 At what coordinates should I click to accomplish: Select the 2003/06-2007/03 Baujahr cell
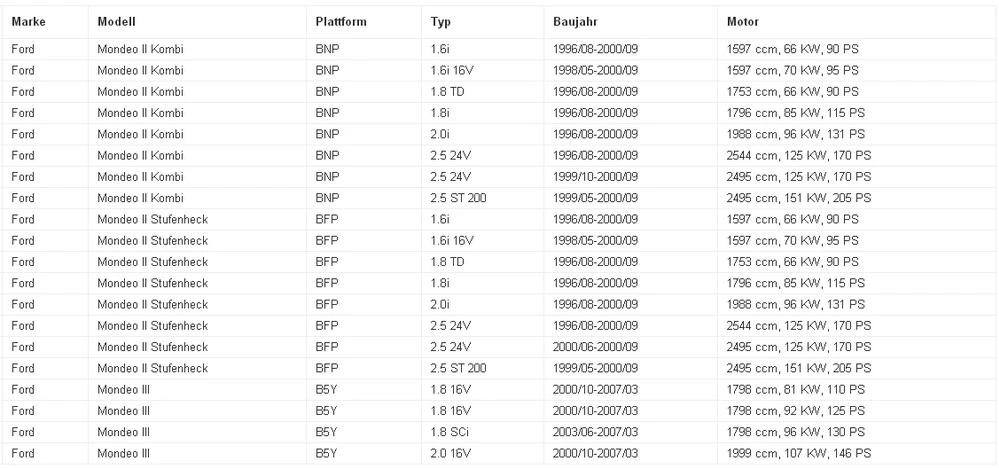click(630, 432)
